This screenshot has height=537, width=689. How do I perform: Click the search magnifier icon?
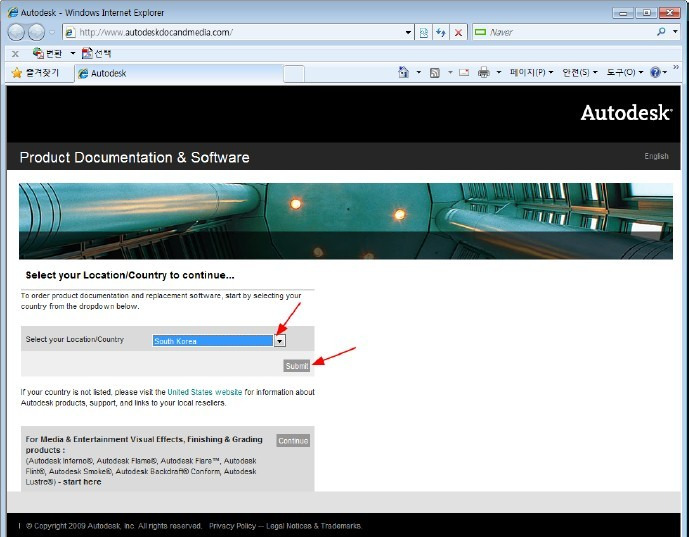click(661, 32)
